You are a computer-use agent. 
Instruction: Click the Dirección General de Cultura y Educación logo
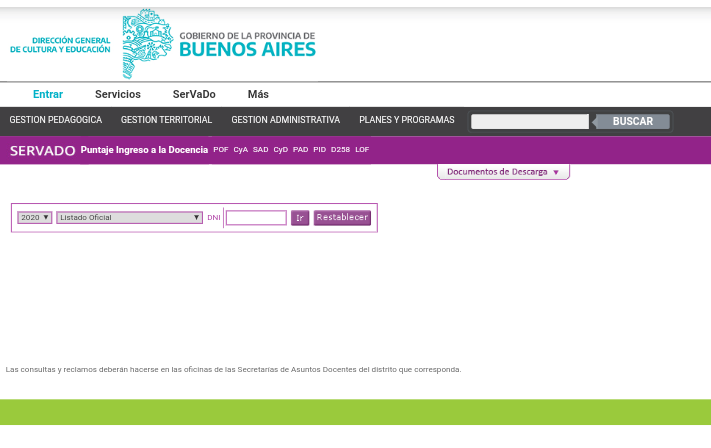60,45
